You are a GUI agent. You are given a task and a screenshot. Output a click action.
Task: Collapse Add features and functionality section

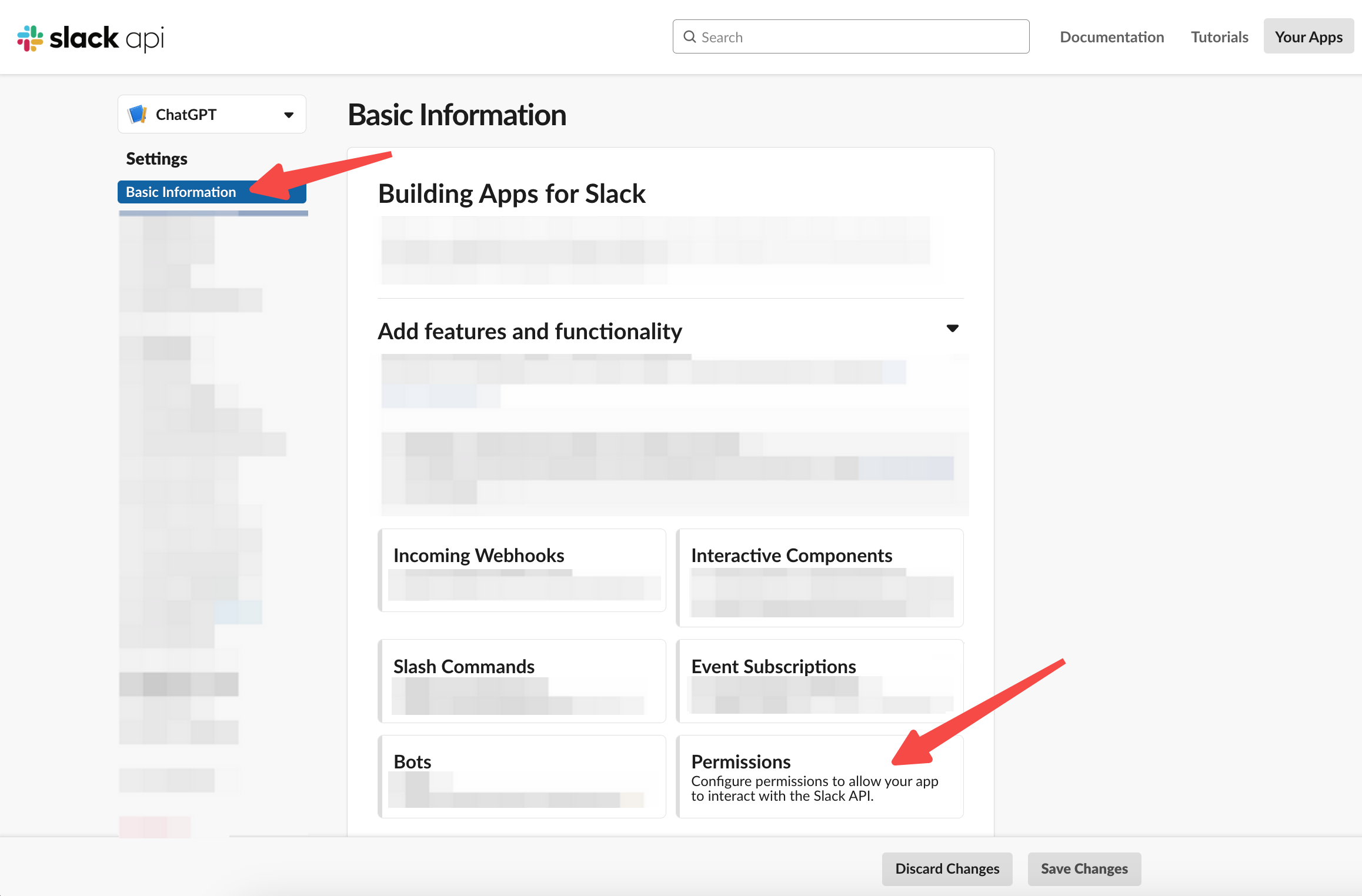(952, 329)
